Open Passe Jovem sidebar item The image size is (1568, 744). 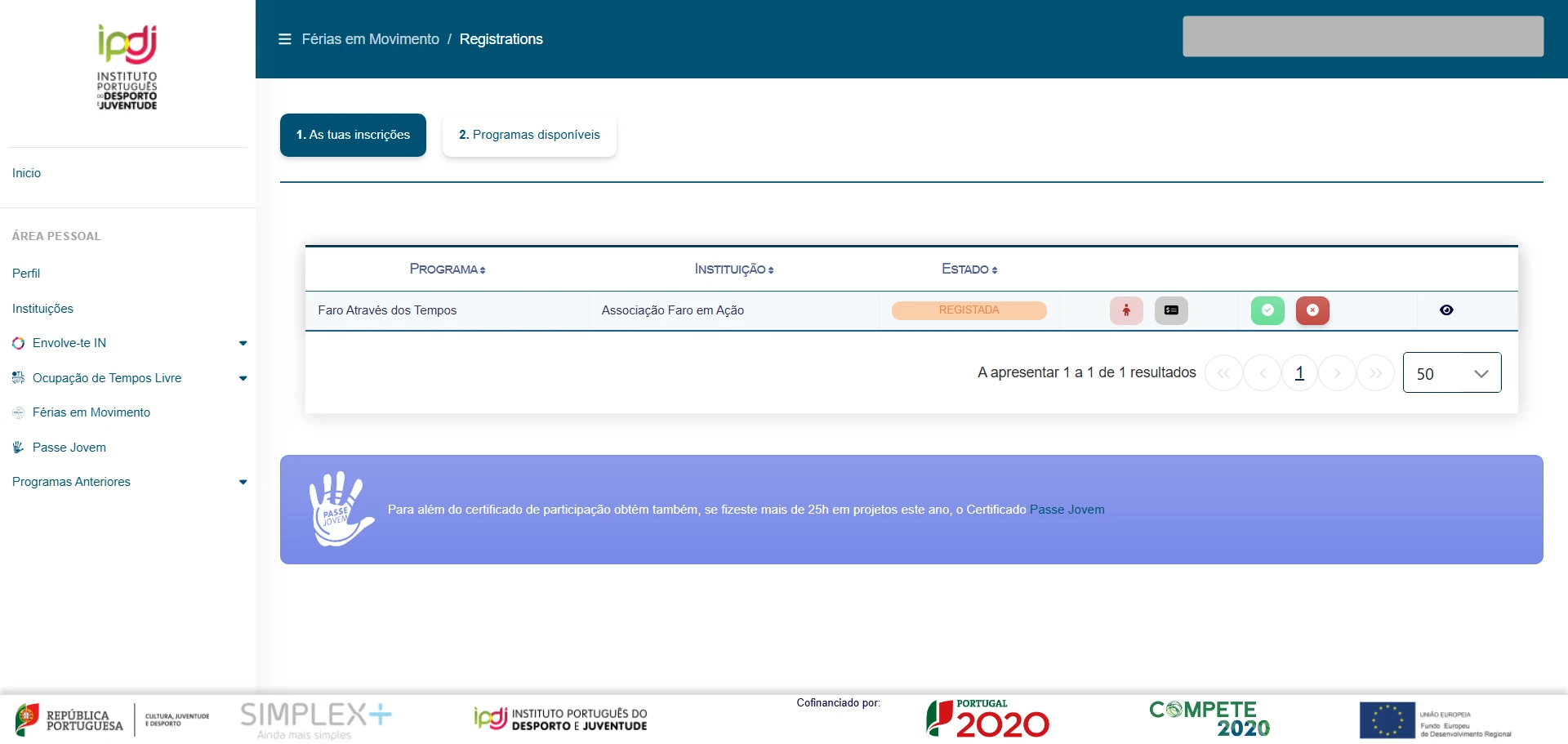point(69,448)
